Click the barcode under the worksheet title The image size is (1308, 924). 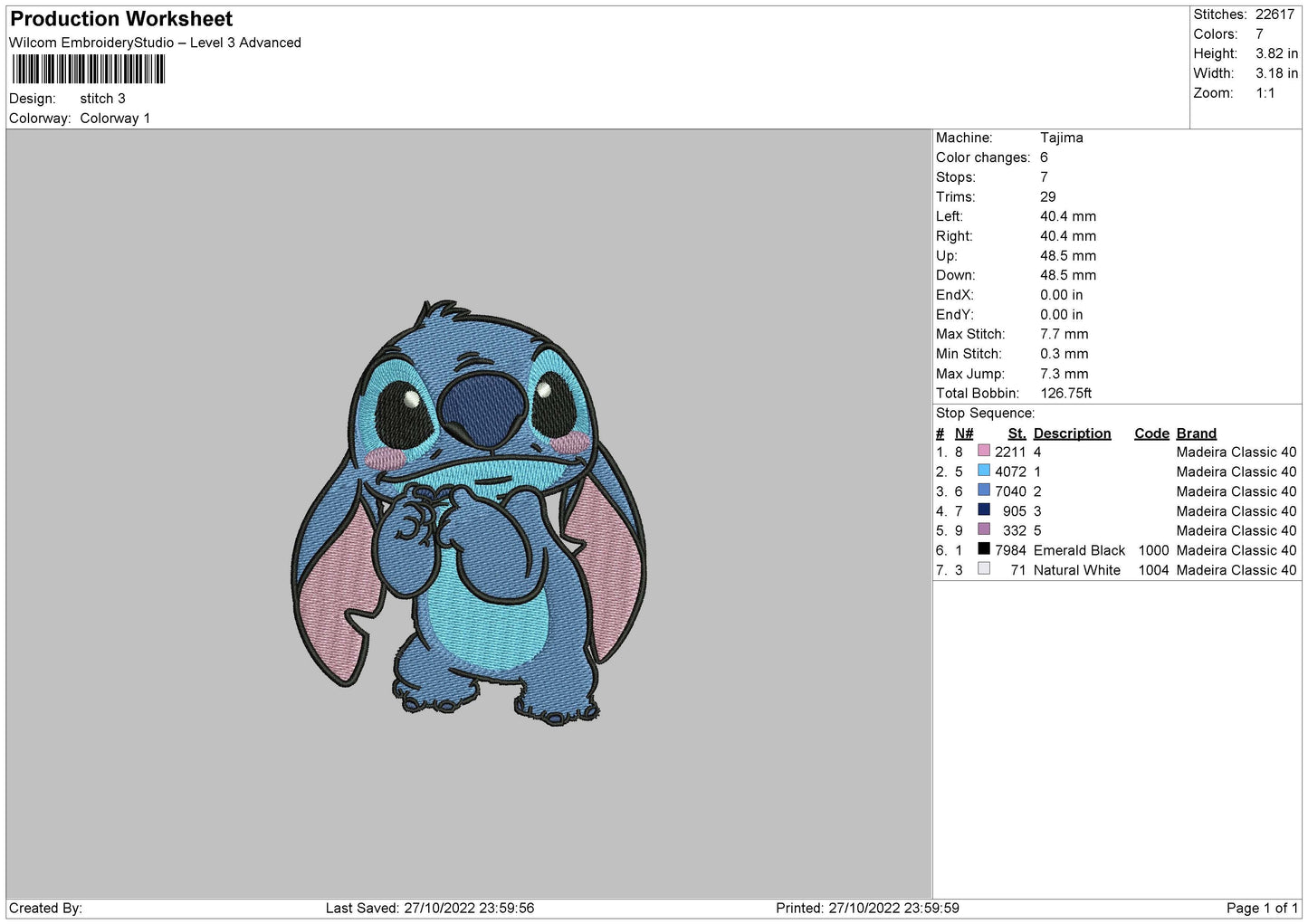(x=89, y=70)
